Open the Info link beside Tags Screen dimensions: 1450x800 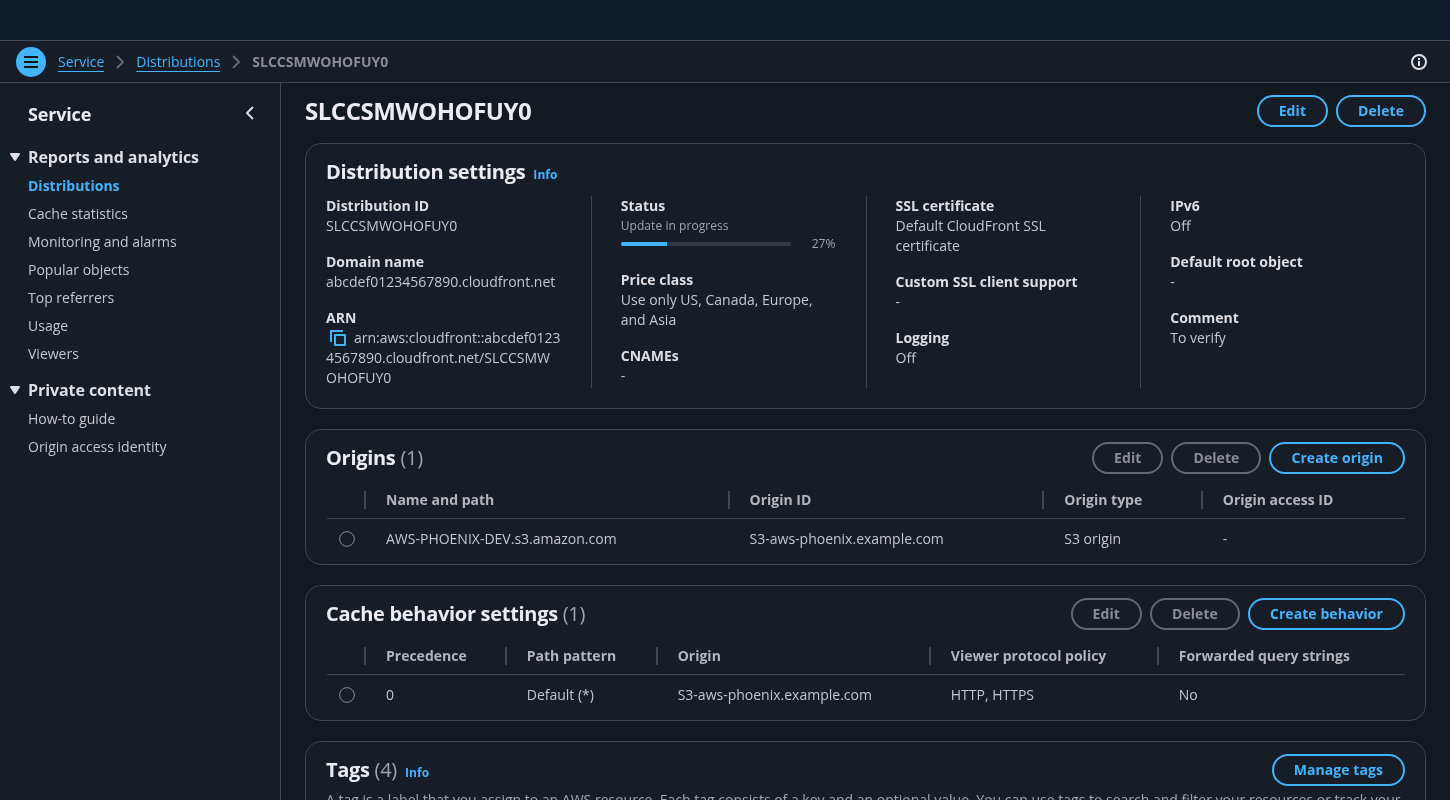417,772
